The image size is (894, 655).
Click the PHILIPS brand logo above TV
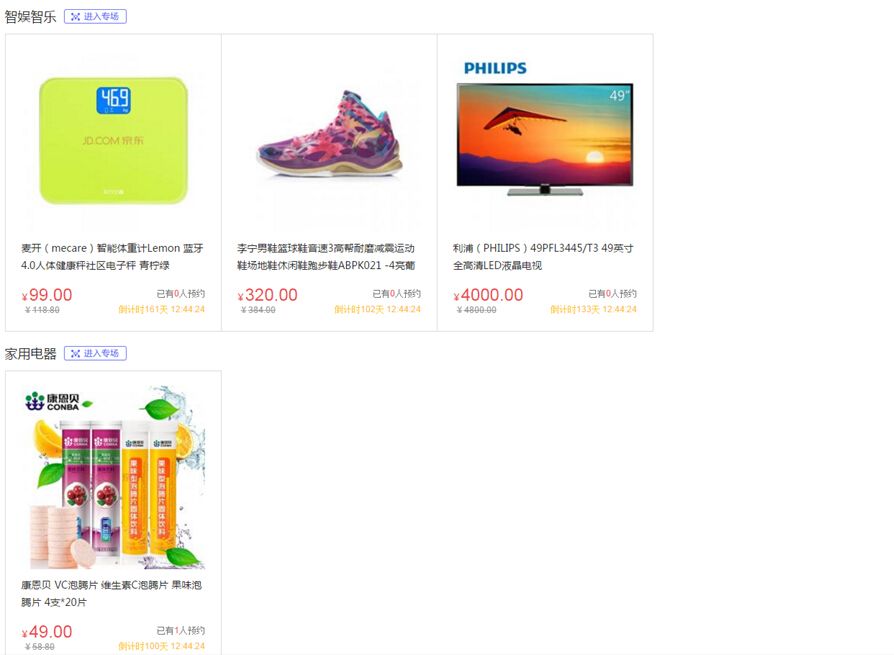(x=495, y=68)
